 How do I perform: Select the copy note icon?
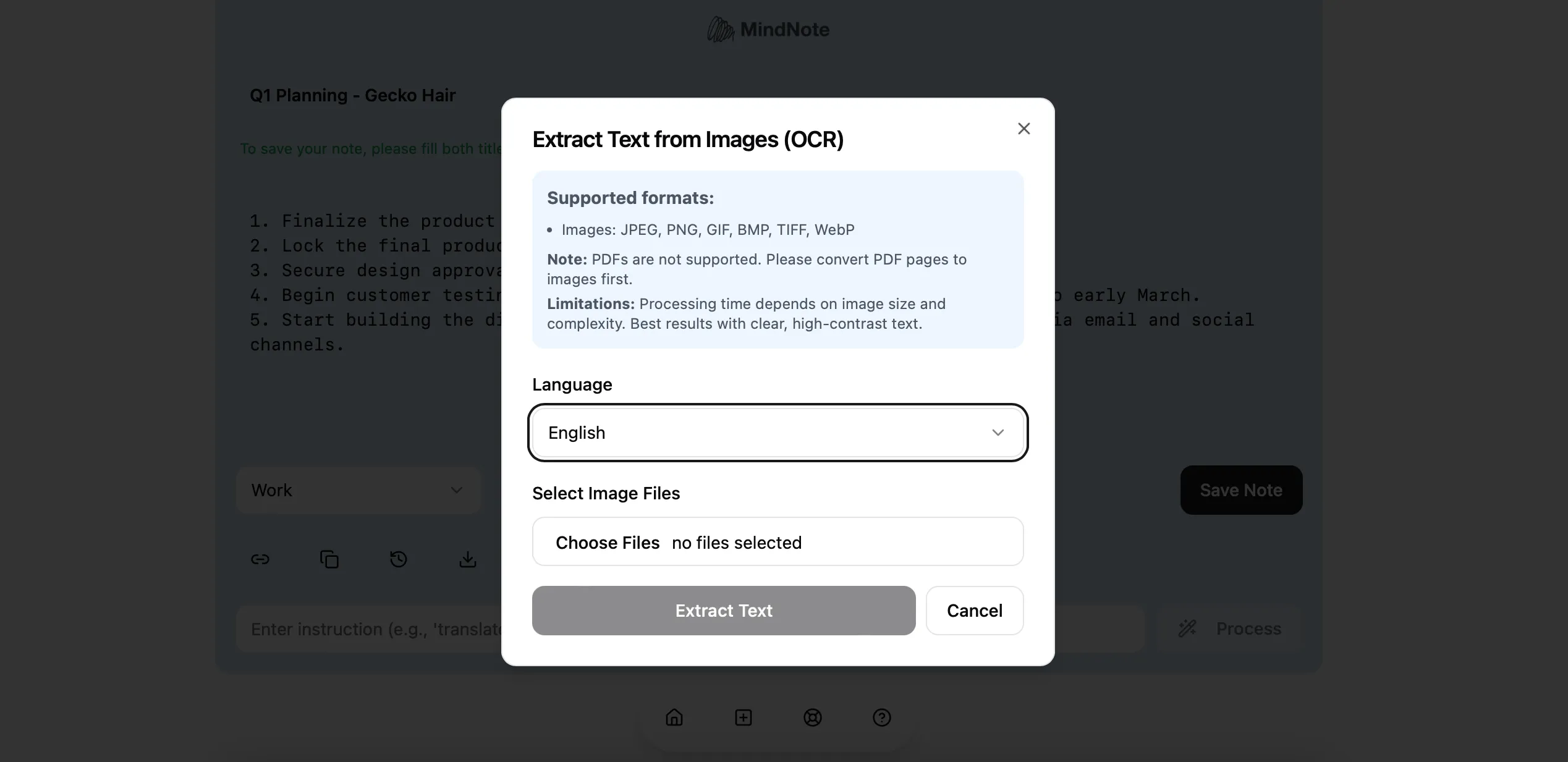click(x=329, y=559)
